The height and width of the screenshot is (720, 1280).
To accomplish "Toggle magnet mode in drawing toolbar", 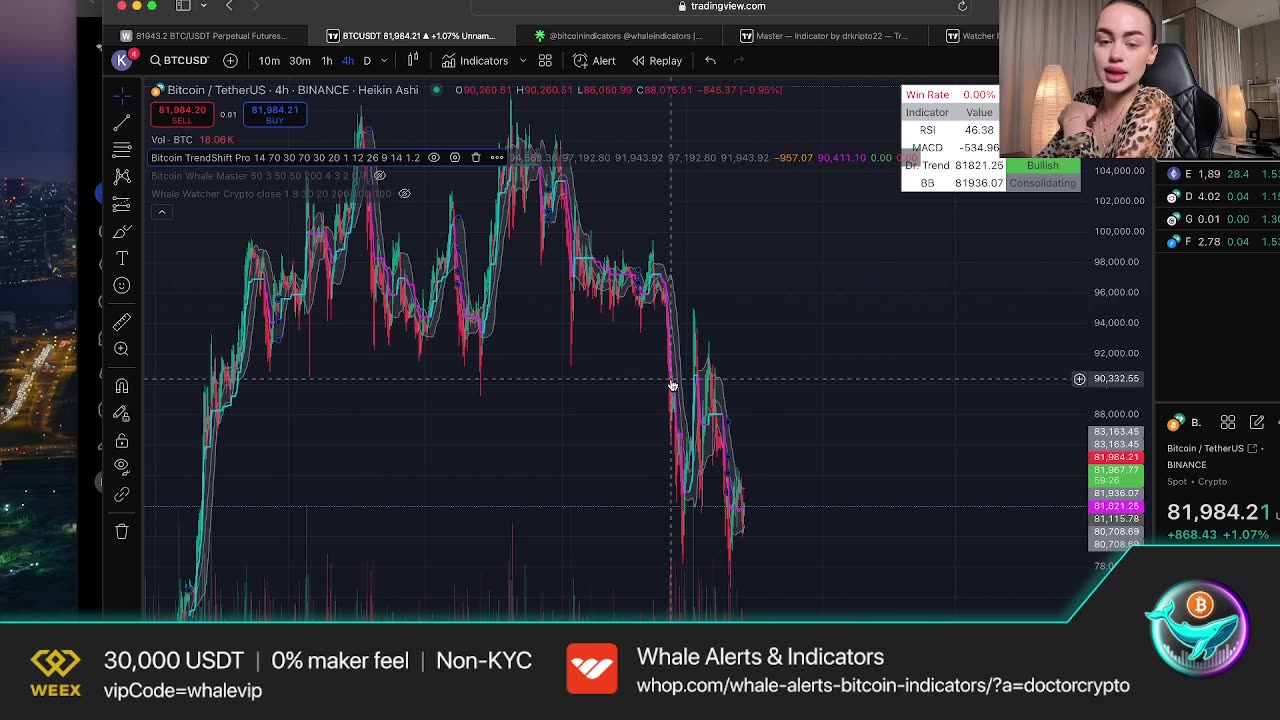I will tap(122, 386).
